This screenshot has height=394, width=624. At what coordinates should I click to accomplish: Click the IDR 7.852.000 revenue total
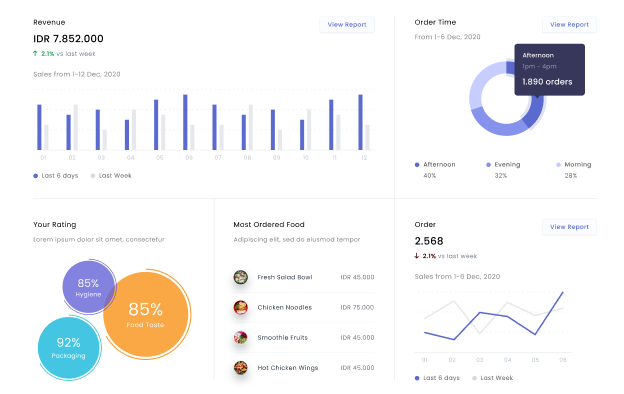(x=68, y=39)
